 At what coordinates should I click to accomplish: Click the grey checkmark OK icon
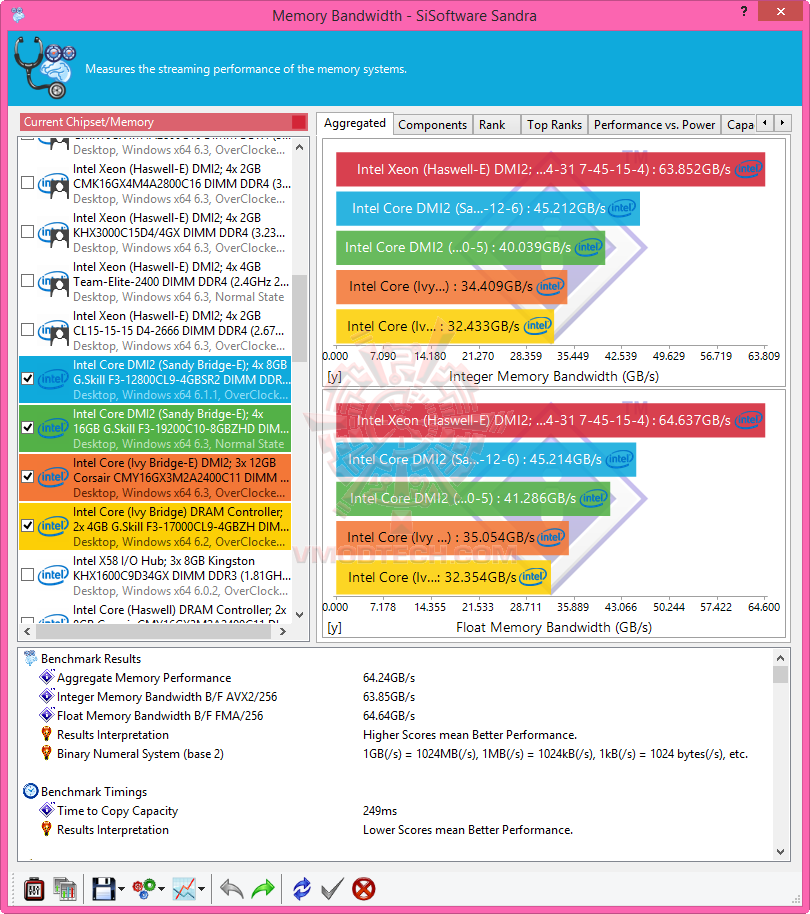tap(332, 889)
